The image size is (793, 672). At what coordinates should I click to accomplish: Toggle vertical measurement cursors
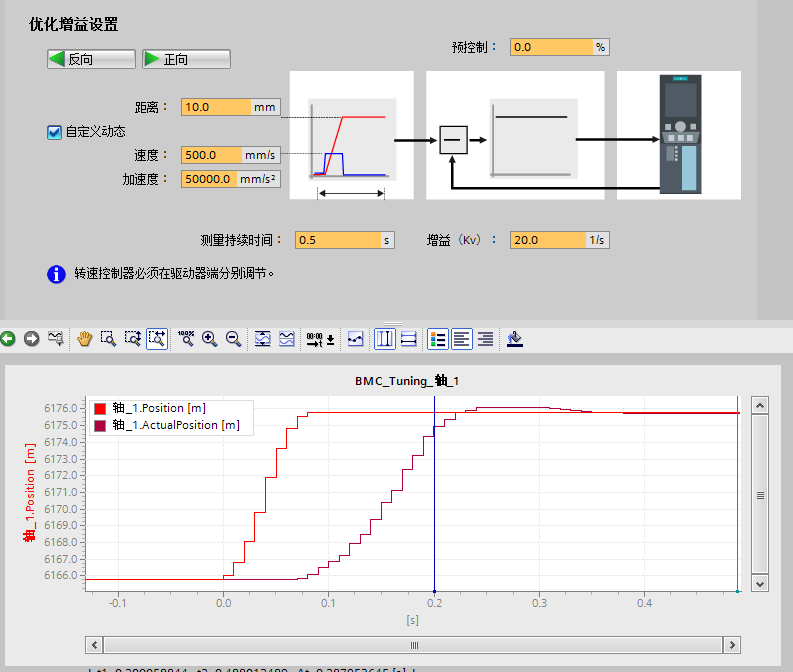(x=385, y=338)
